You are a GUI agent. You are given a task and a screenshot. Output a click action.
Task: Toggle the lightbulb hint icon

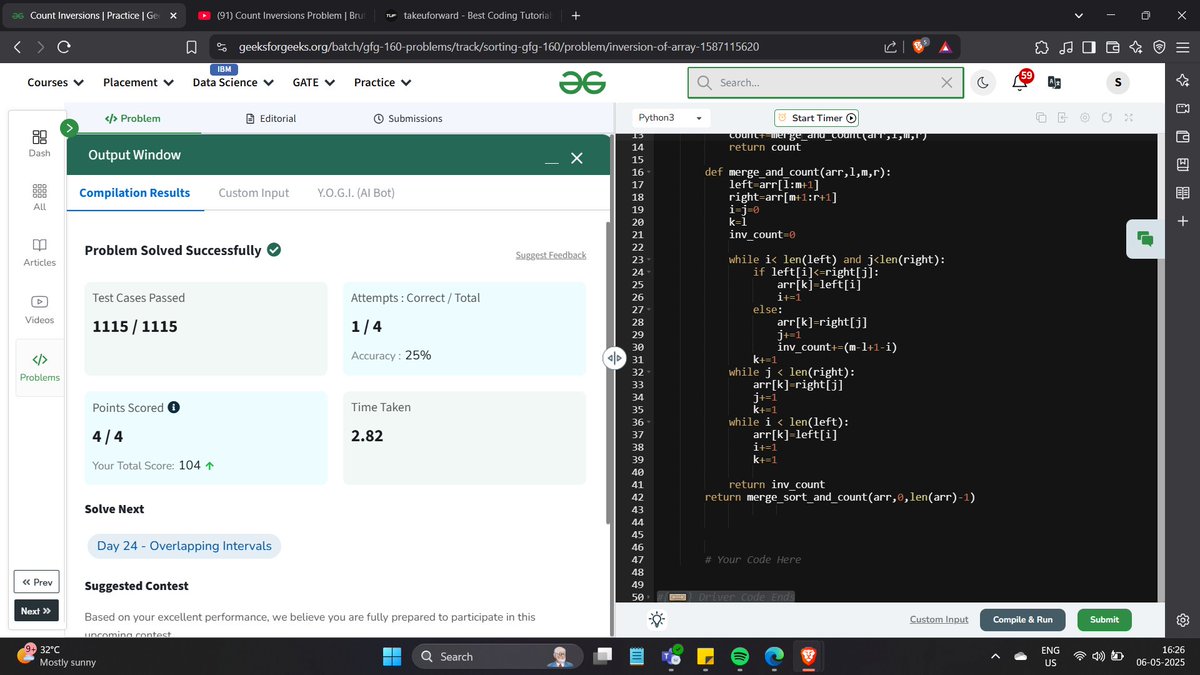click(656, 620)
